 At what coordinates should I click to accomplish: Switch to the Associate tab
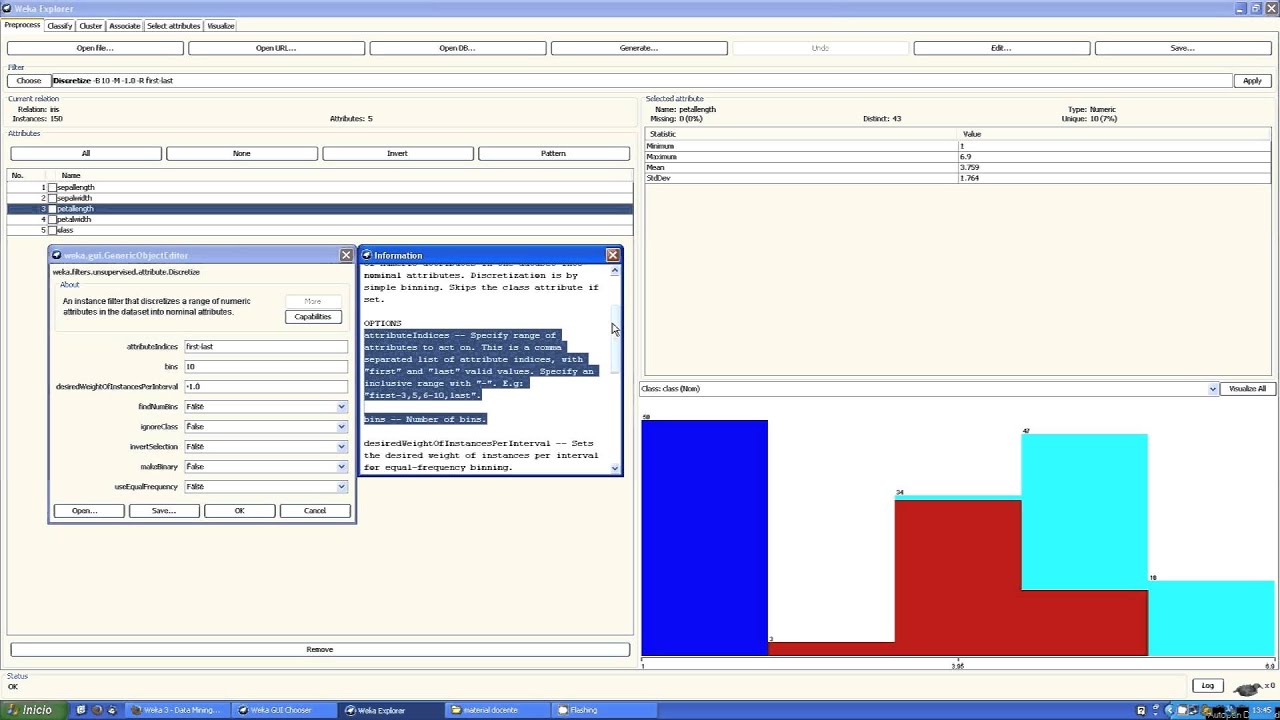click(125, 25)
